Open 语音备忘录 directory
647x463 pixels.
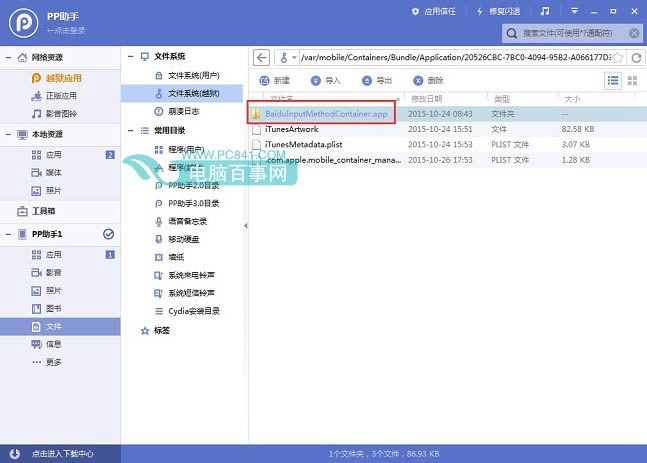pos(181,221)
